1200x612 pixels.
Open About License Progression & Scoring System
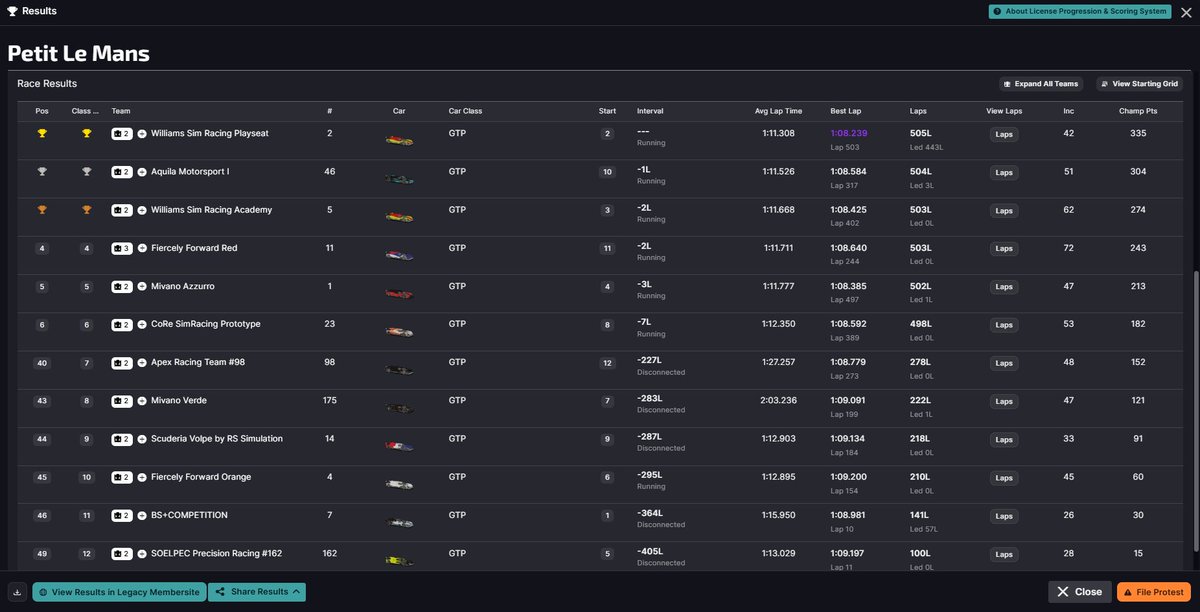pyautogui.click(x=1079, y=12)
